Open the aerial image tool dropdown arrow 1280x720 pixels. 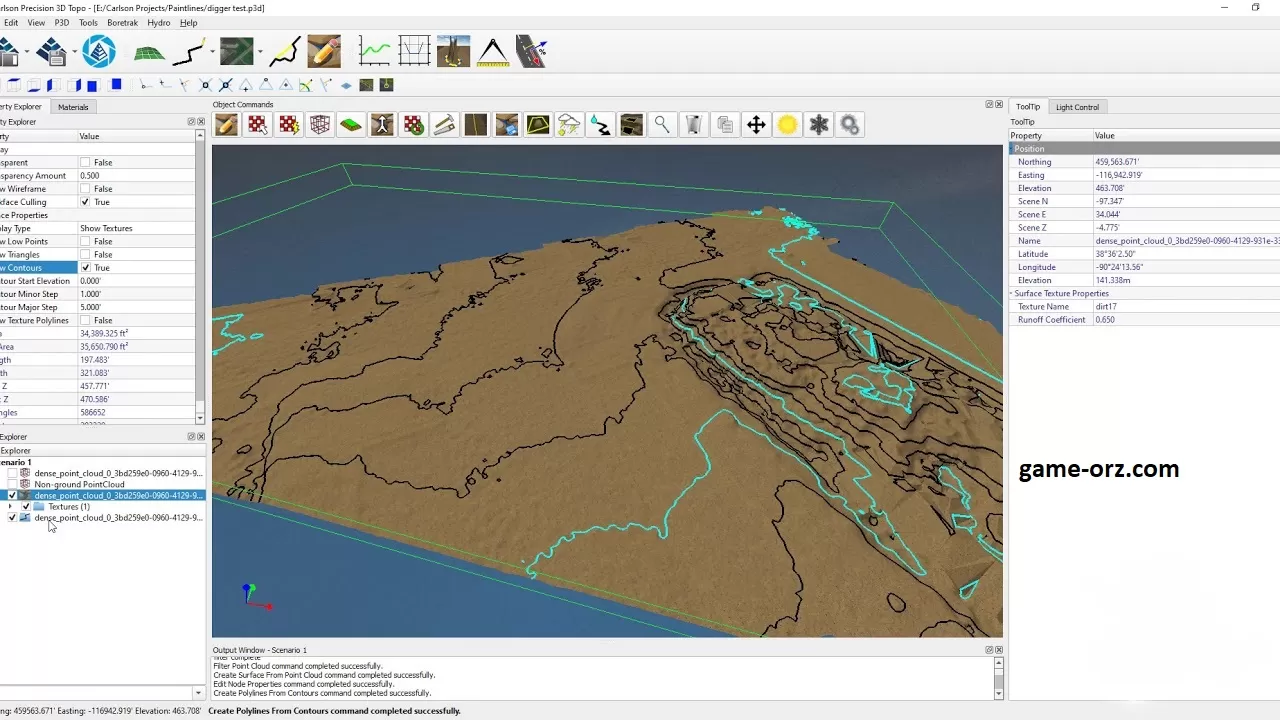260,52
